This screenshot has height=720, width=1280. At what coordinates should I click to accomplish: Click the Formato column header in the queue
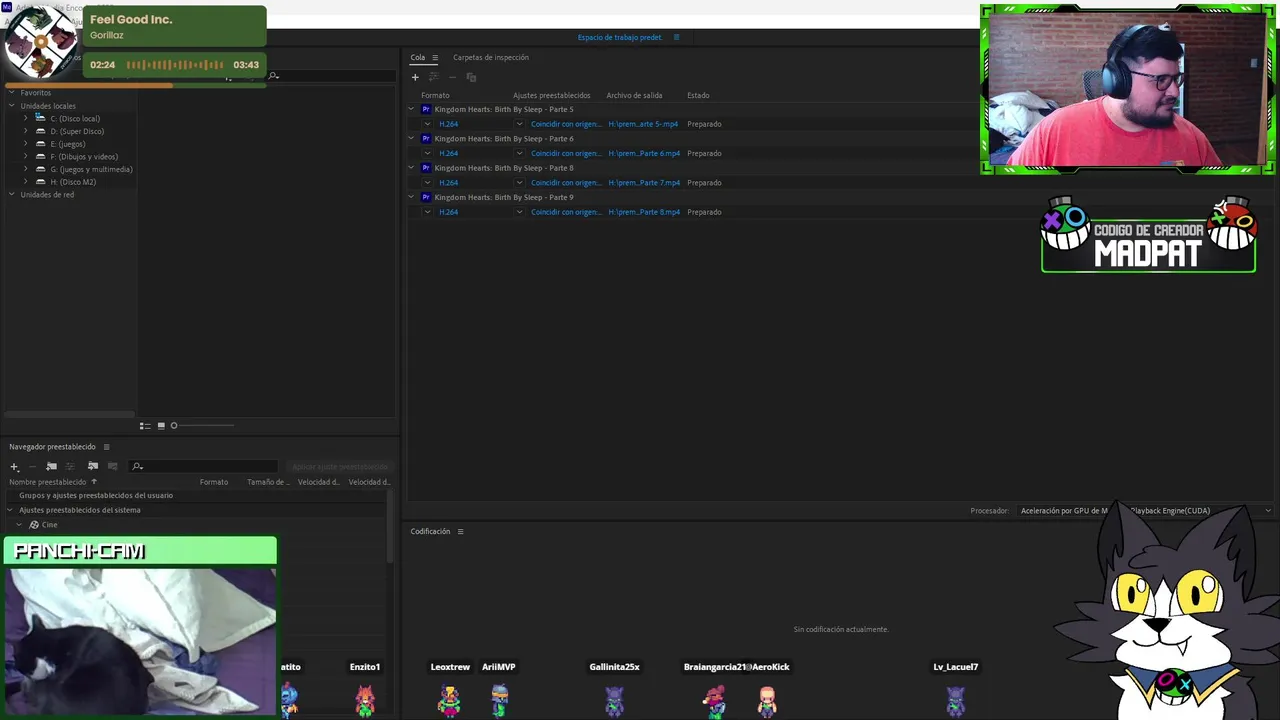pyautogui.click(x=435, y=96)
